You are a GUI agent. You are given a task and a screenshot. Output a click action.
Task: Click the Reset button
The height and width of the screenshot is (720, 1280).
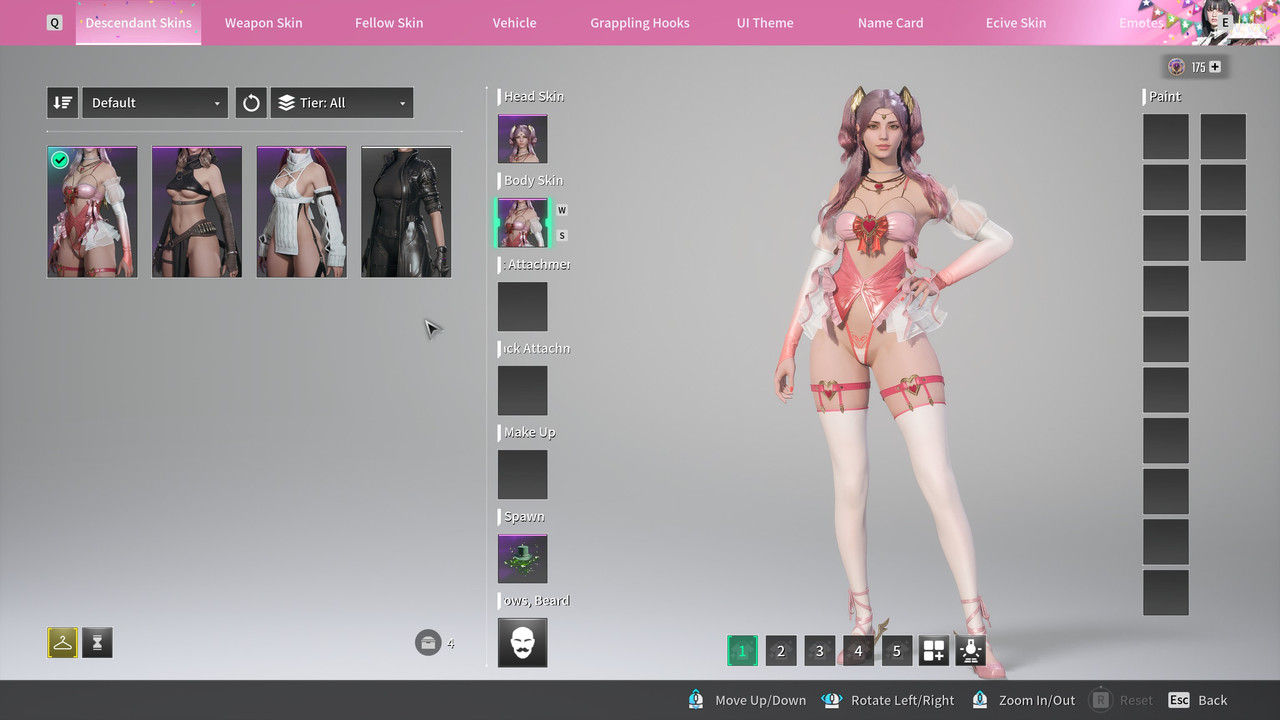[1122, 700]
